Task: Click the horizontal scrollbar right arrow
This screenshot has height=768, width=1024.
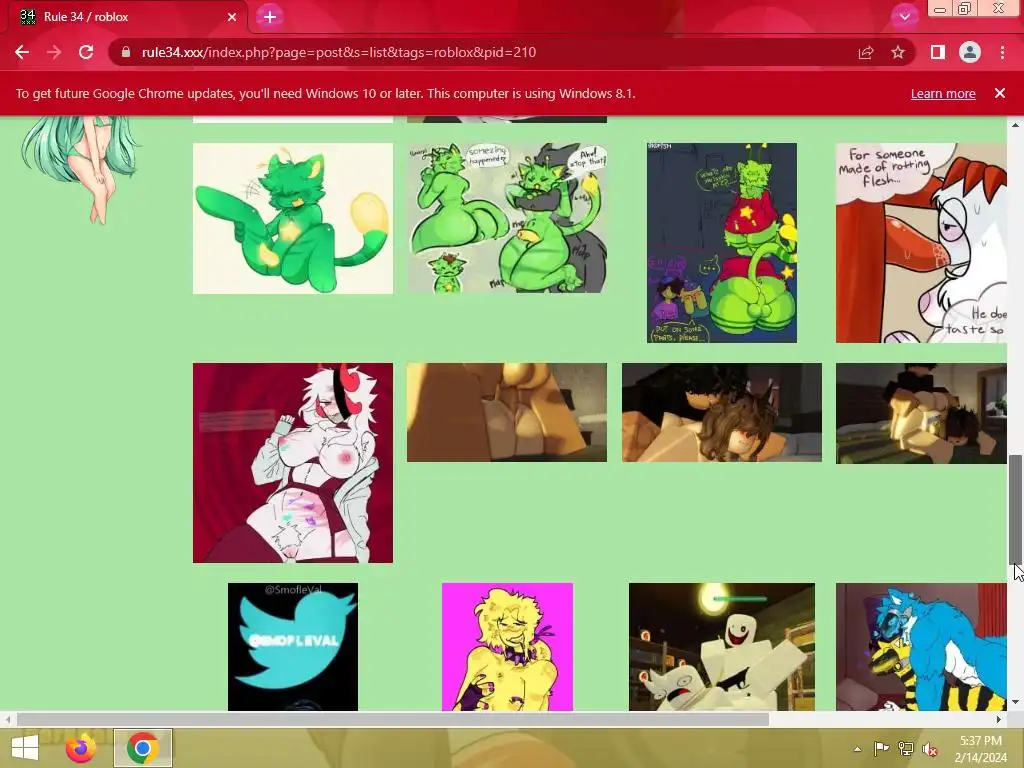Action: tap(999, 720)
